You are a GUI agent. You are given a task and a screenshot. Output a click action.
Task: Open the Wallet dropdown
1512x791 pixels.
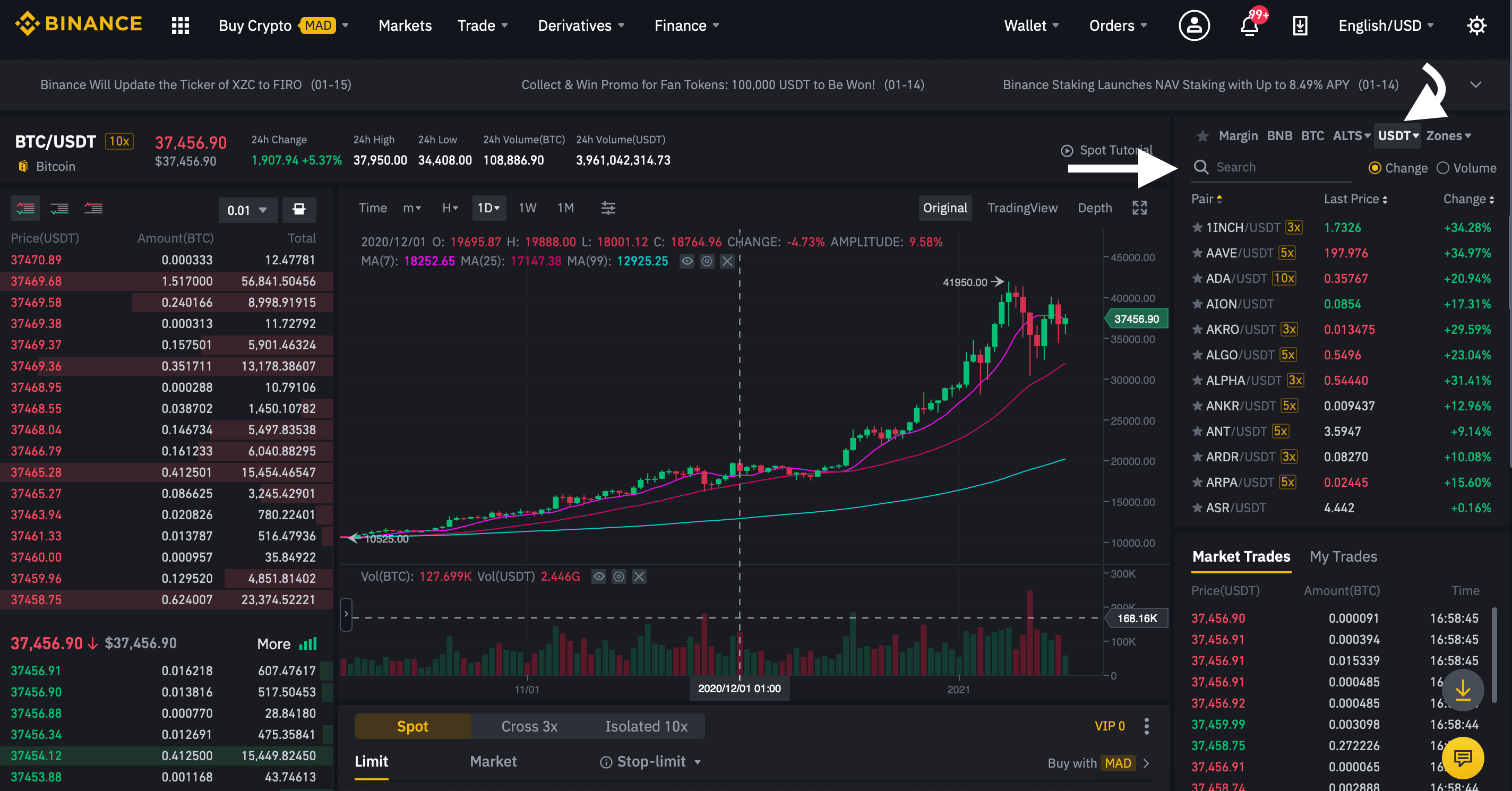click(x=1032, y=25)
